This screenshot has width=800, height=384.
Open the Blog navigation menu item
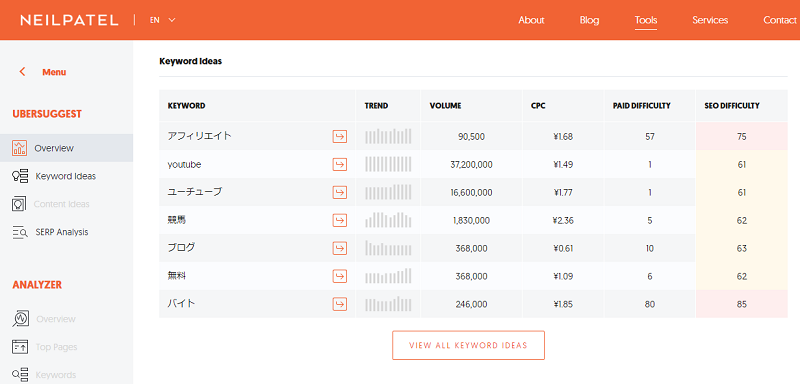coord(589,20)
